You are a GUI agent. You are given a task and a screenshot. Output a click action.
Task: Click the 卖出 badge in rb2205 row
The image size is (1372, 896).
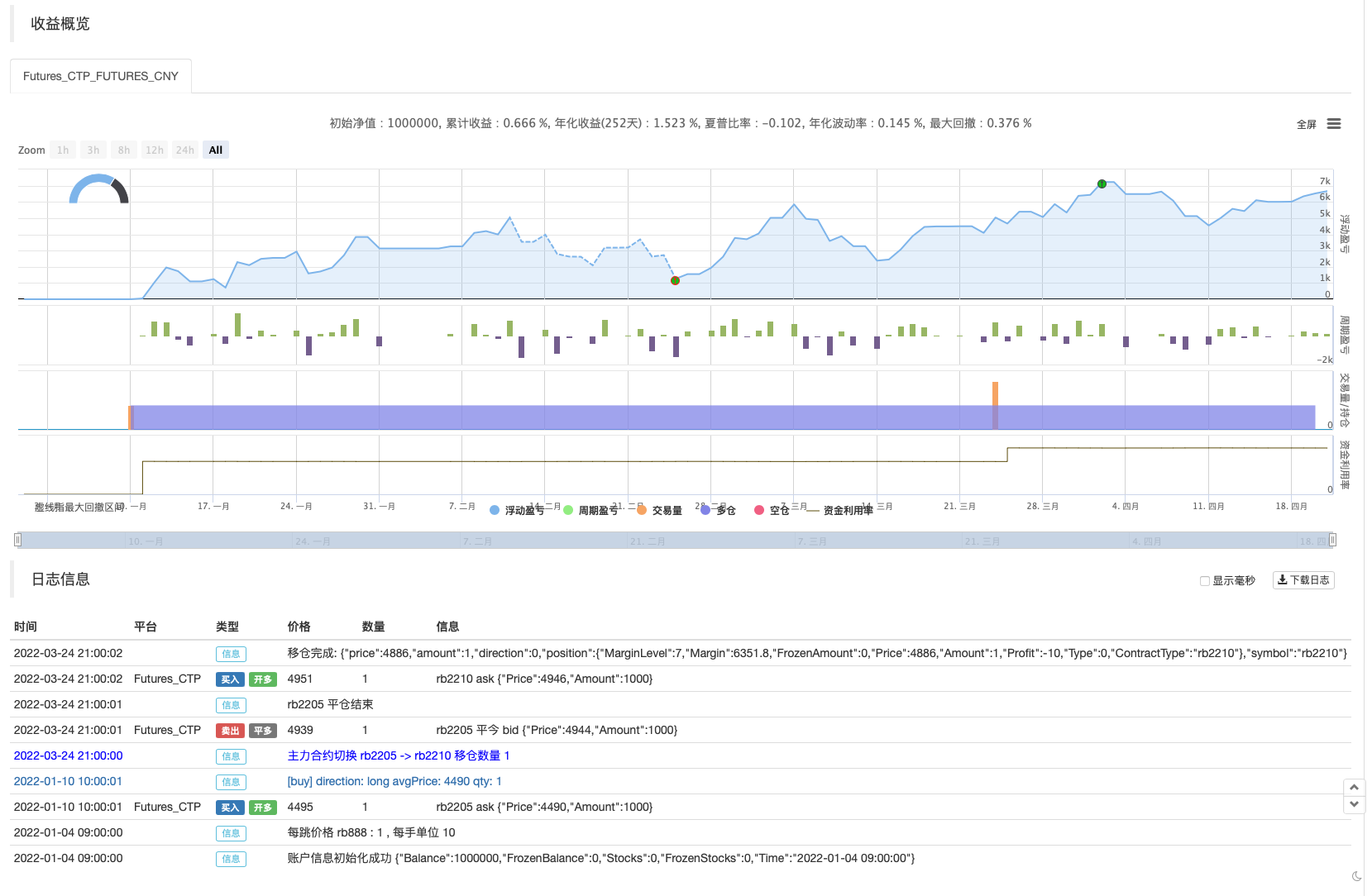click(230, 731)
